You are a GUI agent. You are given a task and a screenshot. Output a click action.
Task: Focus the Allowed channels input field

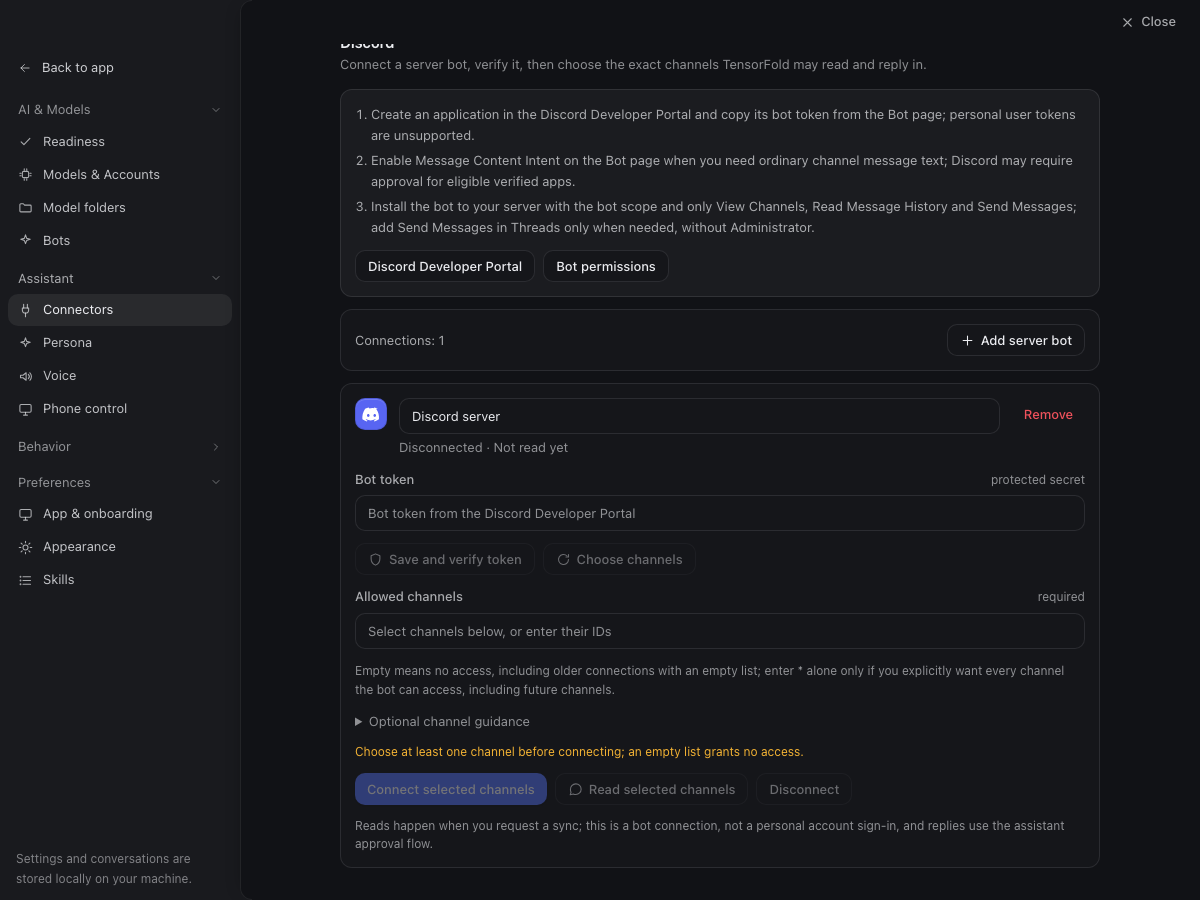(x=720, y=632)
